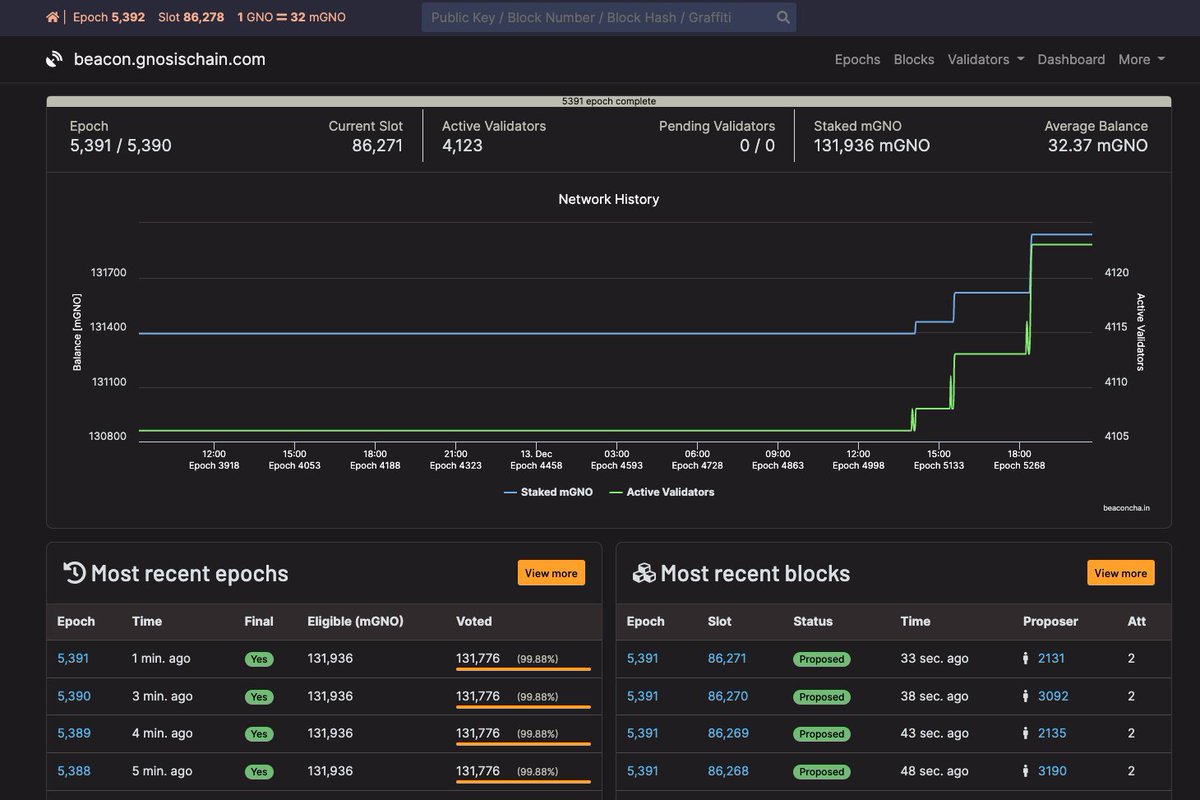This screenshot has height=800, width=1200.
Task: Click proposer person icon next to 2135
Action: click(x=1026, y=733)
